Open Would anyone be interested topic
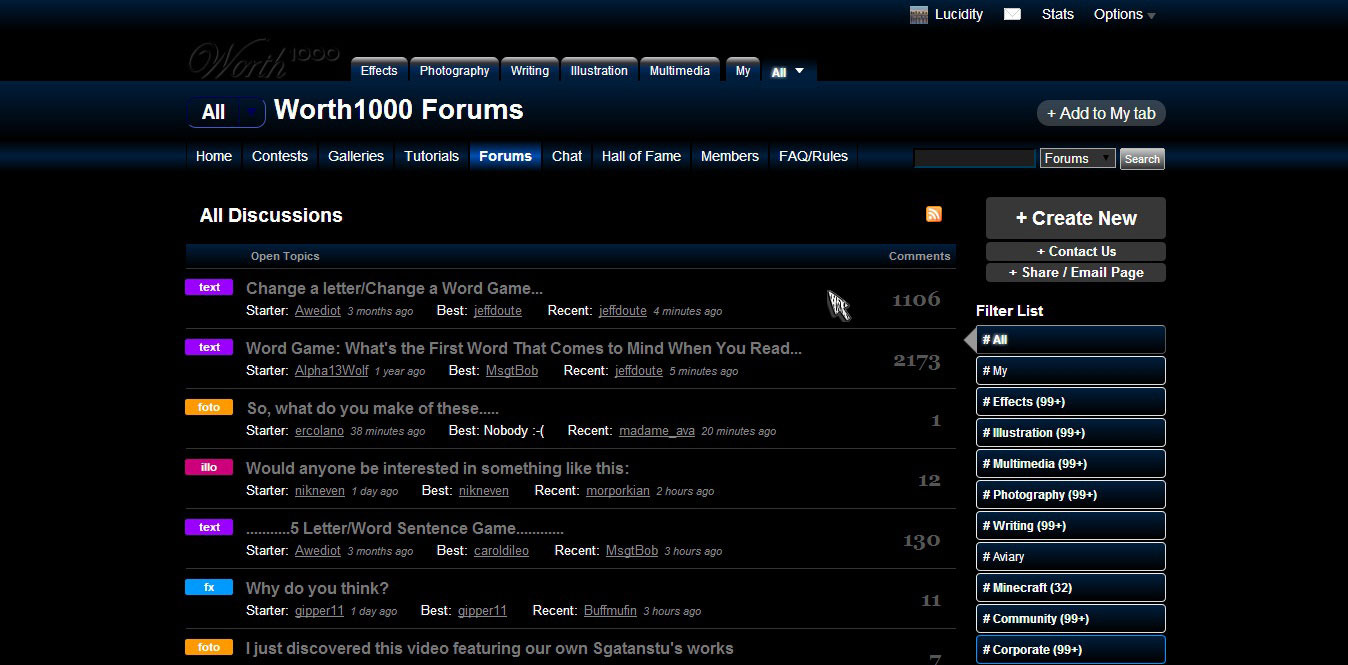This screenshot has height=665, width=1348. click(437, 469)
